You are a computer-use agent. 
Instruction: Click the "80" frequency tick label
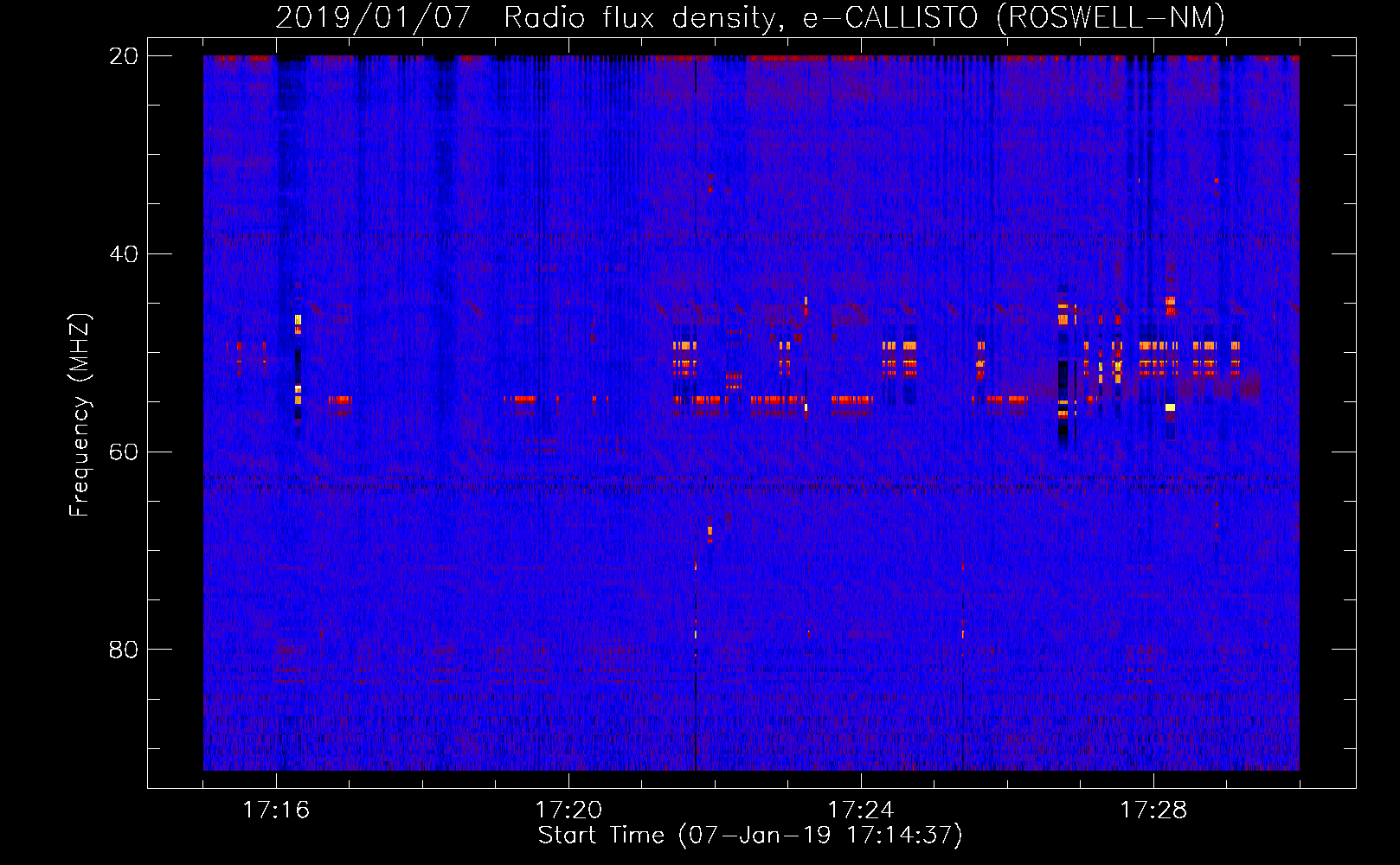124,650
